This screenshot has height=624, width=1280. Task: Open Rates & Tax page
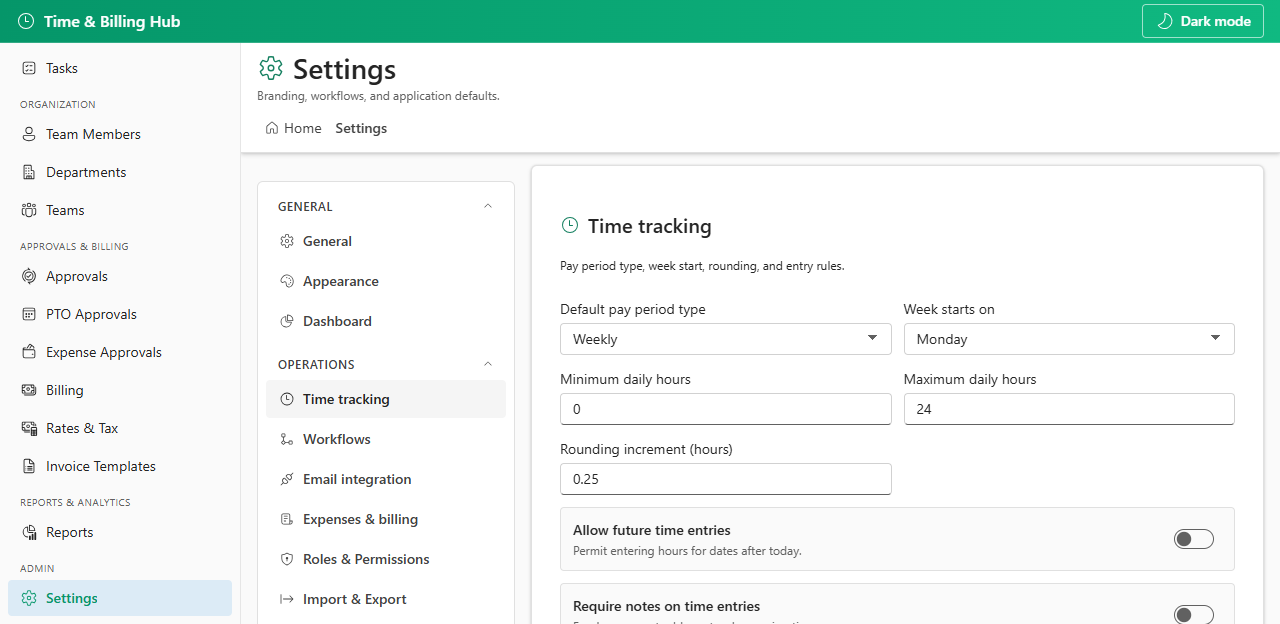(x=120, y=428)
